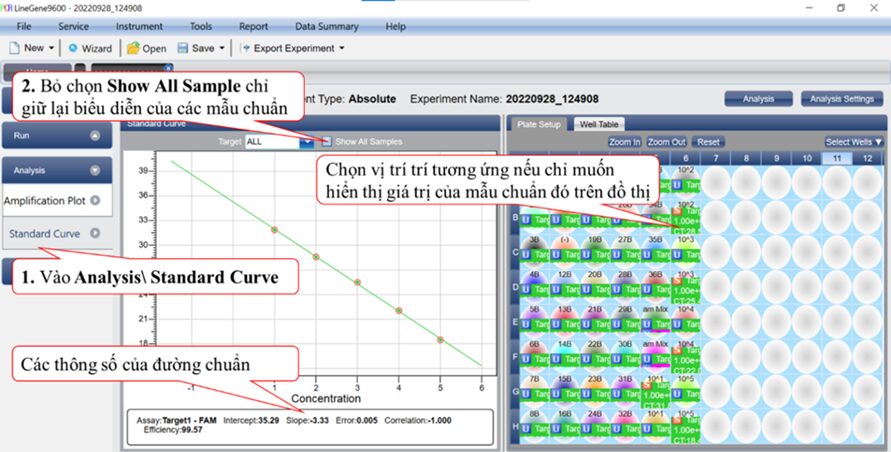Click the round arrow icon beside Amplification Plot
Viewport: 891px width, 452px height.
point(95,200)
